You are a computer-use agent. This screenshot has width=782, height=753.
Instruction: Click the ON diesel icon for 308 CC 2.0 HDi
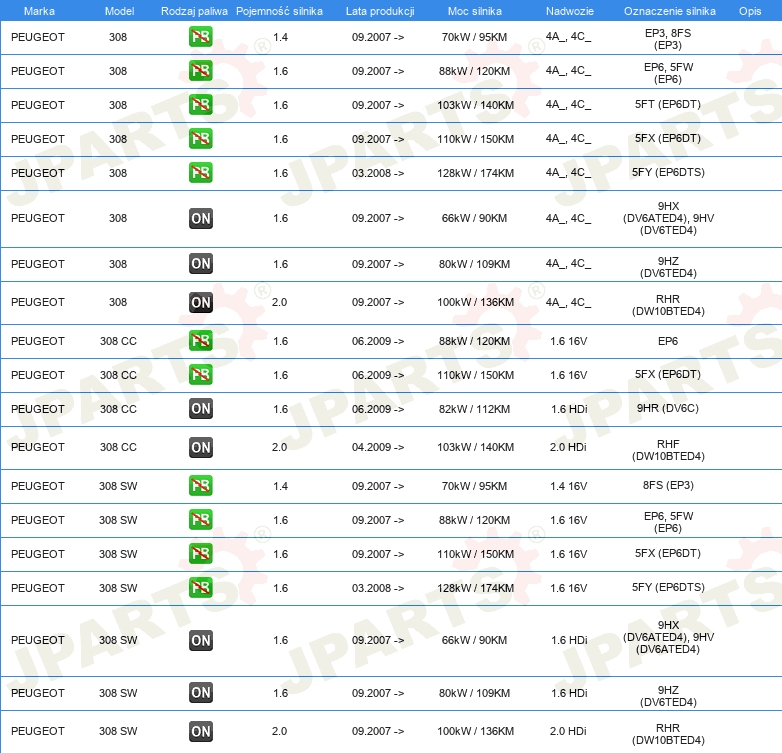(x=200, y=447)
